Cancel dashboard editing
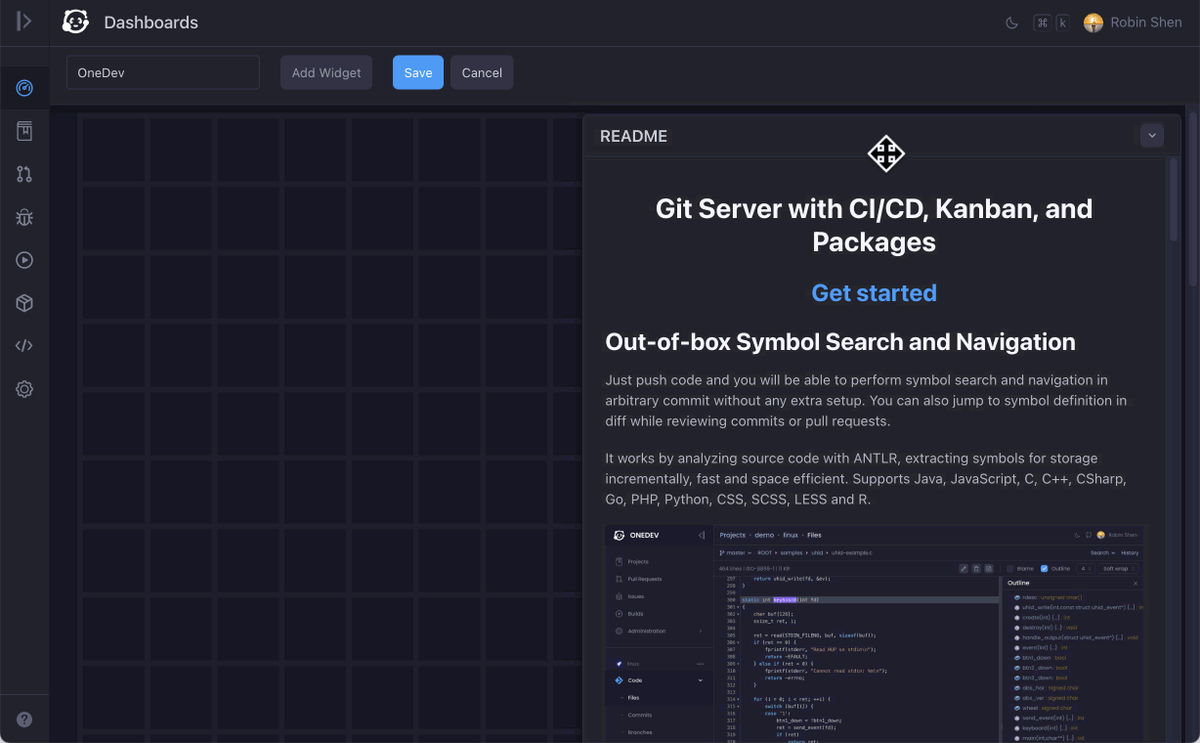 coord(482,73)
